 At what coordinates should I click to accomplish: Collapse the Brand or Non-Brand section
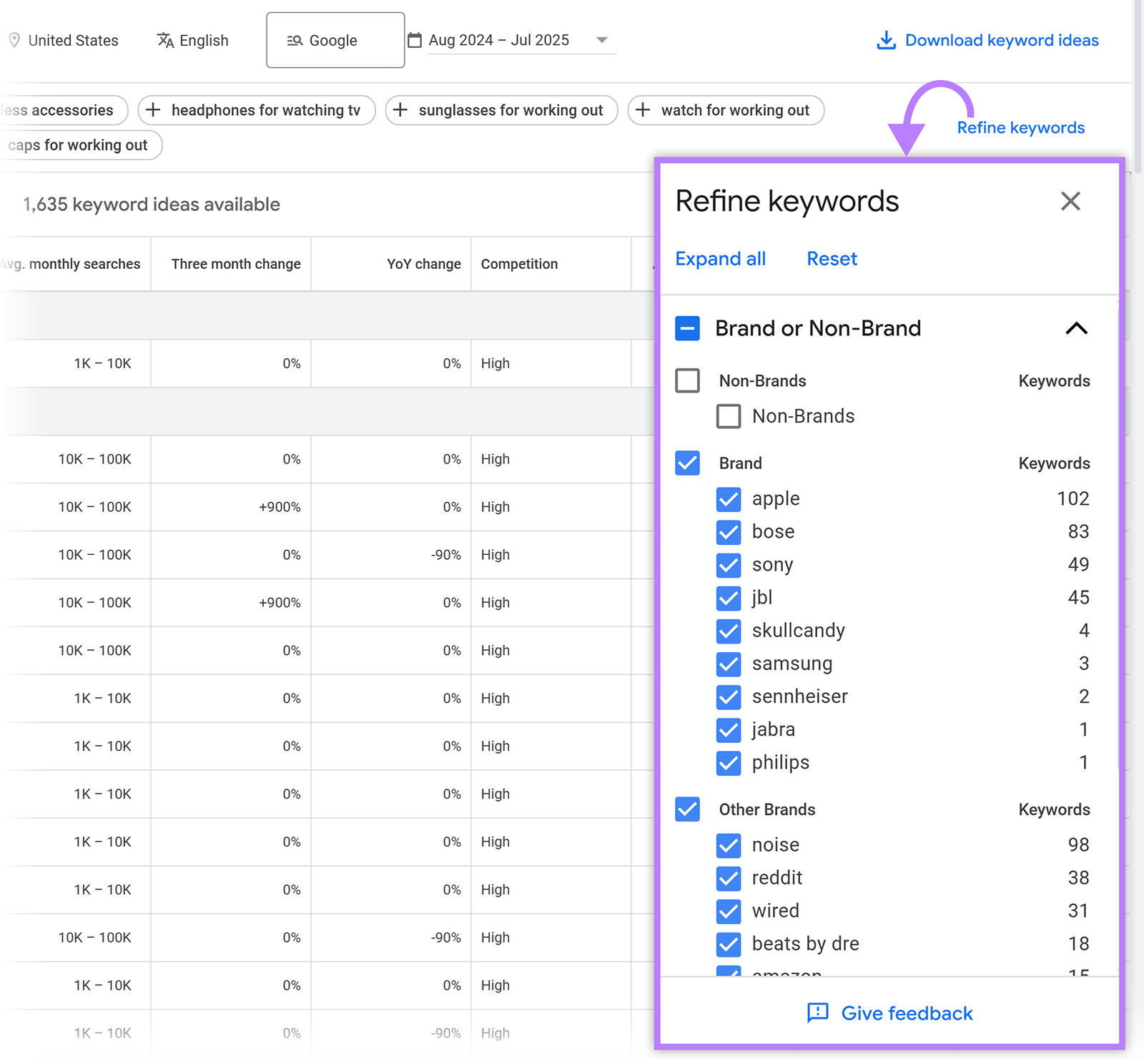tap(1077, 328)
